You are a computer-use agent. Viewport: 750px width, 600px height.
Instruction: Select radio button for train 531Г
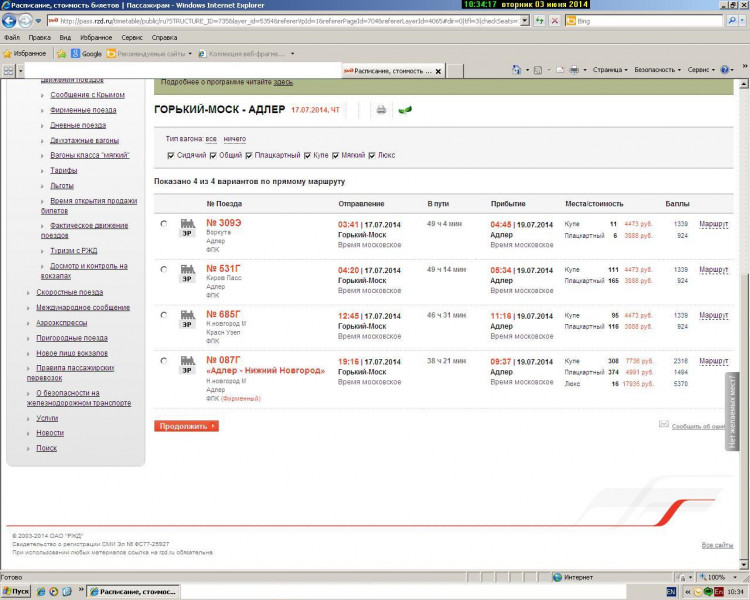point(164,270)
